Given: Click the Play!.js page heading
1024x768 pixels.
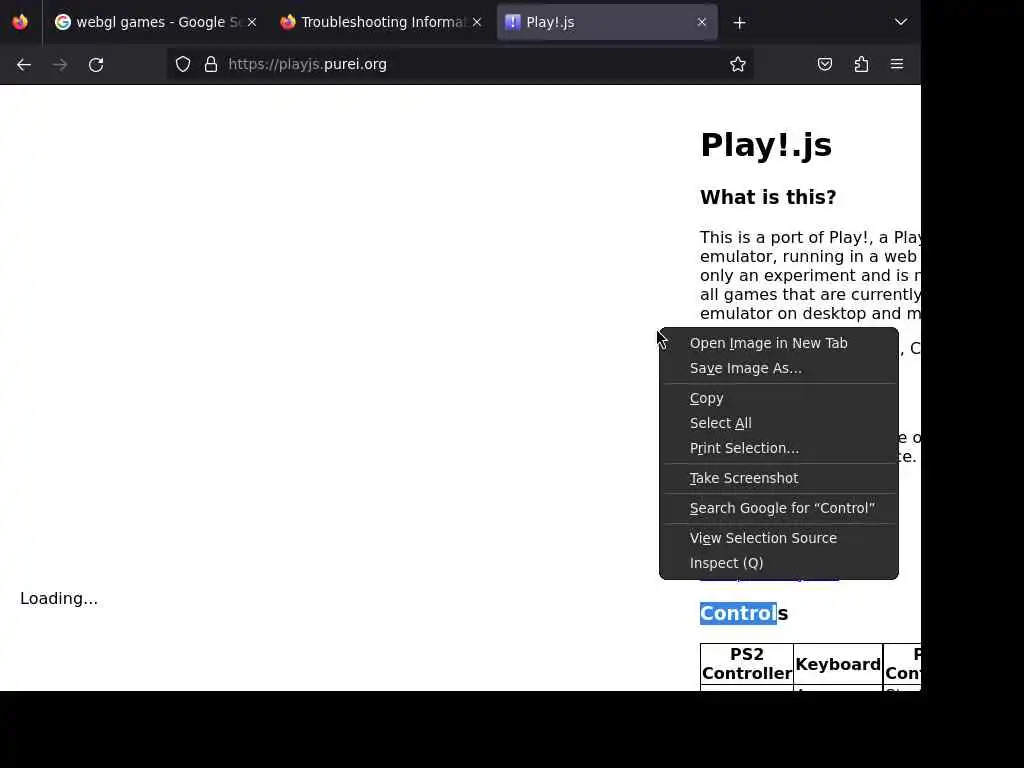Looking at the screenshot, I should [x=765, y=145].
